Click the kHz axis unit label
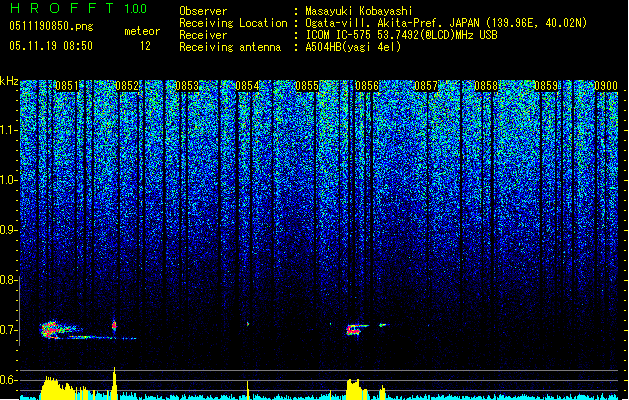The image size is (629, 400). pos(9,81)
